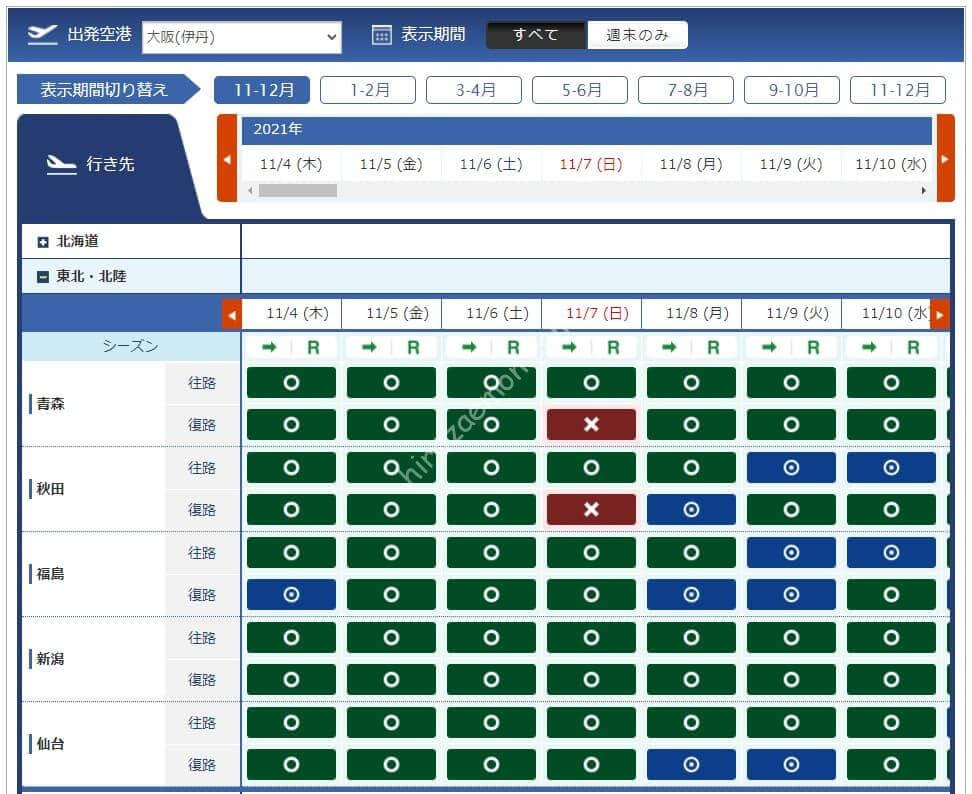Click the 福島 destination label
This screenshot has width=972, height=794.
point(50,574)
